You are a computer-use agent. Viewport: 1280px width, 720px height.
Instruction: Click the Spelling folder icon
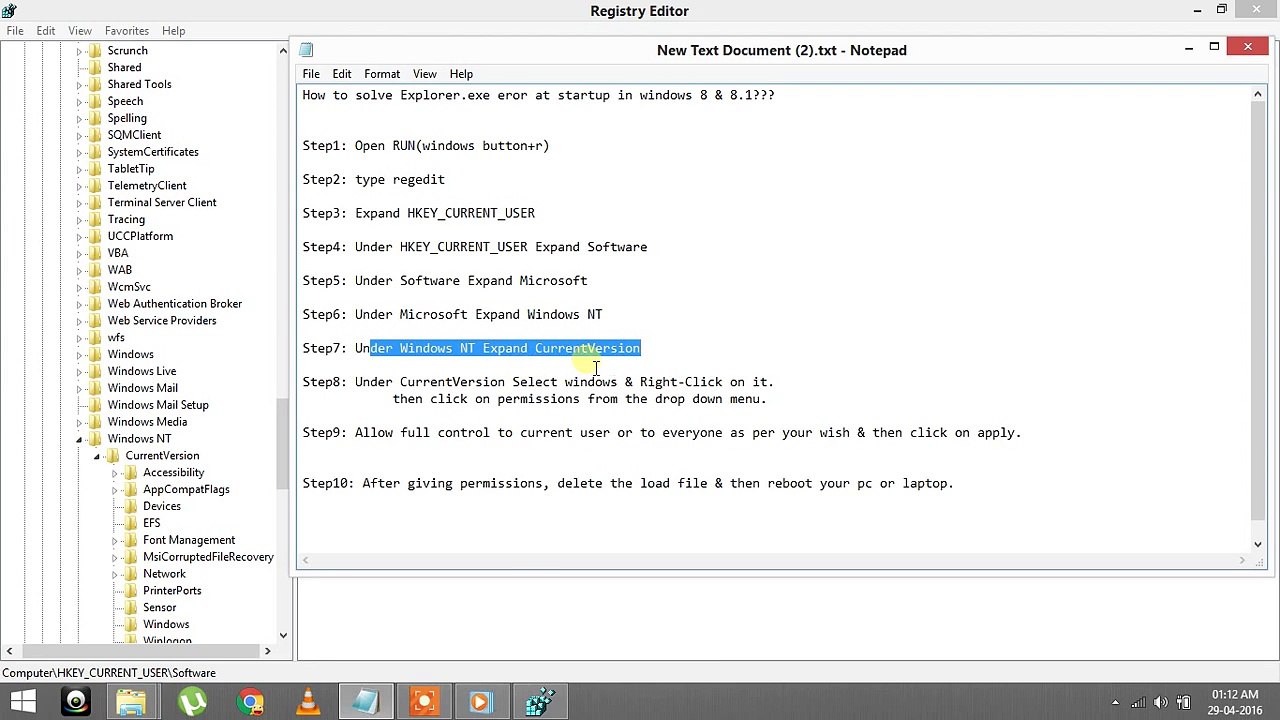(x=95, y=118)
